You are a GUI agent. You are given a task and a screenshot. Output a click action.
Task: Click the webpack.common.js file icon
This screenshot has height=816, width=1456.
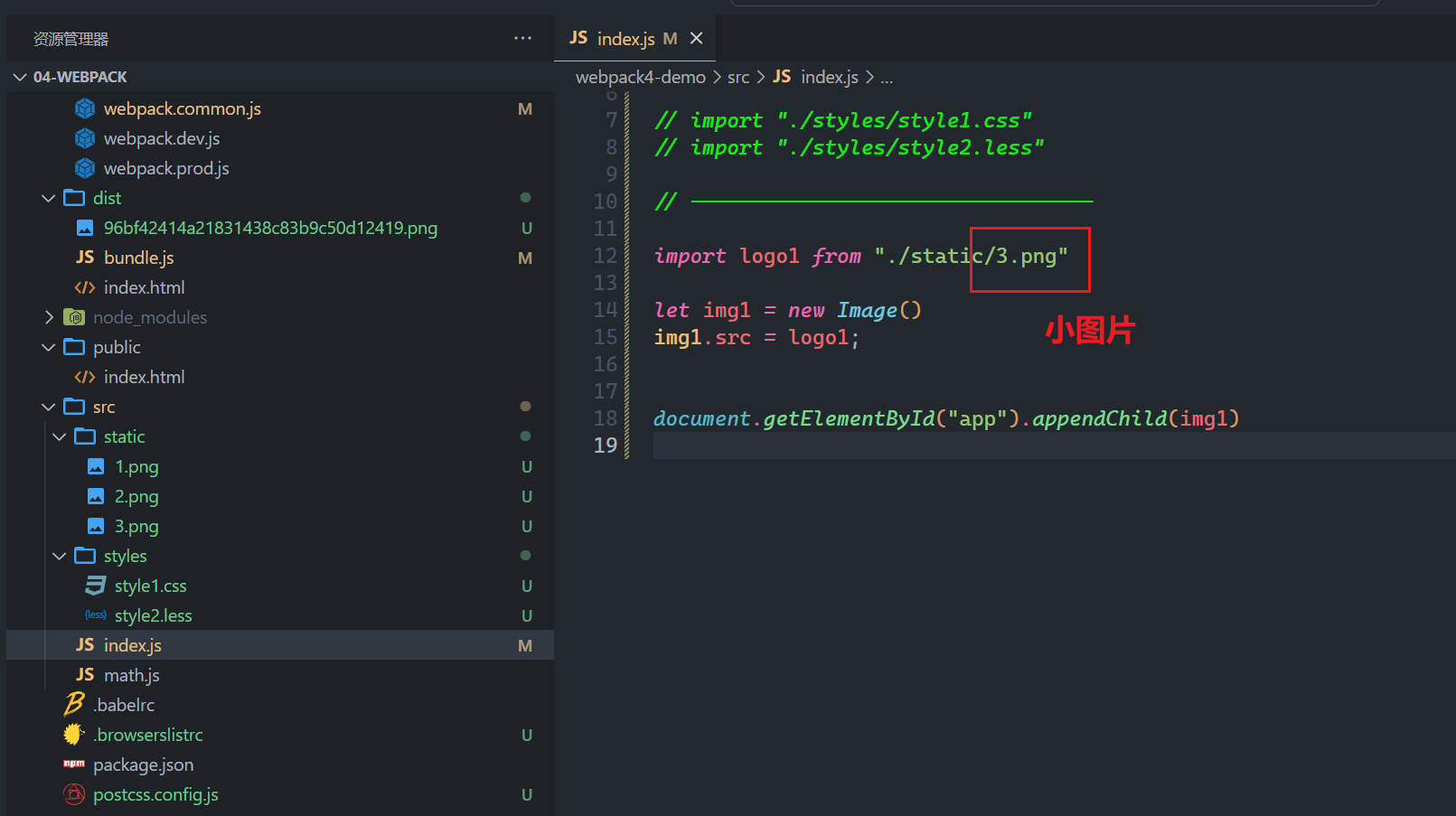point(85,108)
